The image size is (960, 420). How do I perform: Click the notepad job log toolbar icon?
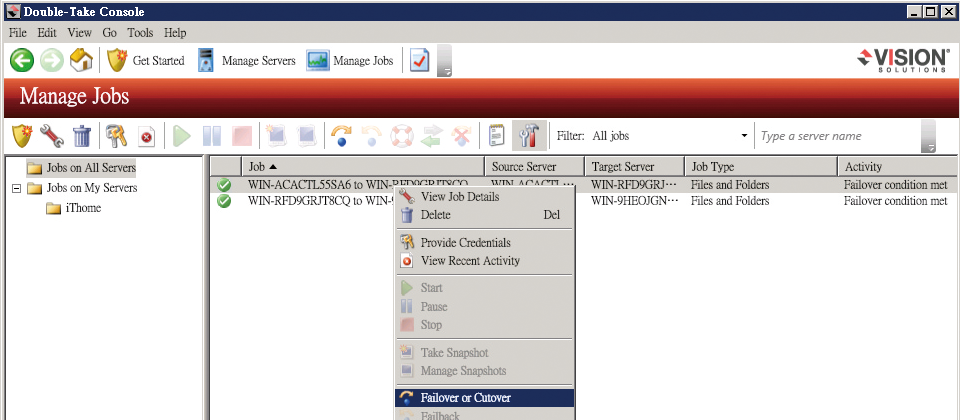click(495, 135)
